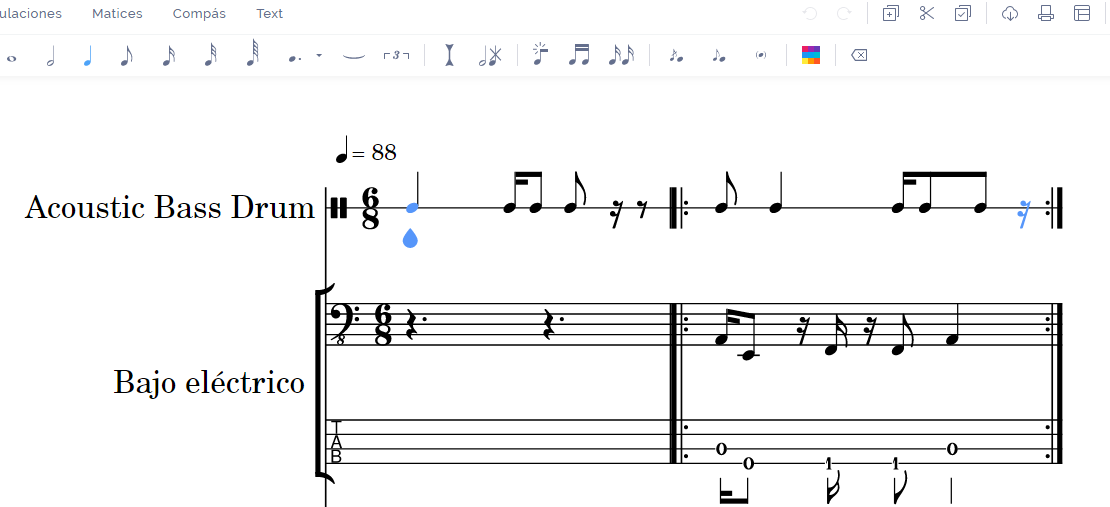Select the sixteenth note duration
Image resolution: width=1110 pixels, height=507 pixels.
[x=168, y=56]
